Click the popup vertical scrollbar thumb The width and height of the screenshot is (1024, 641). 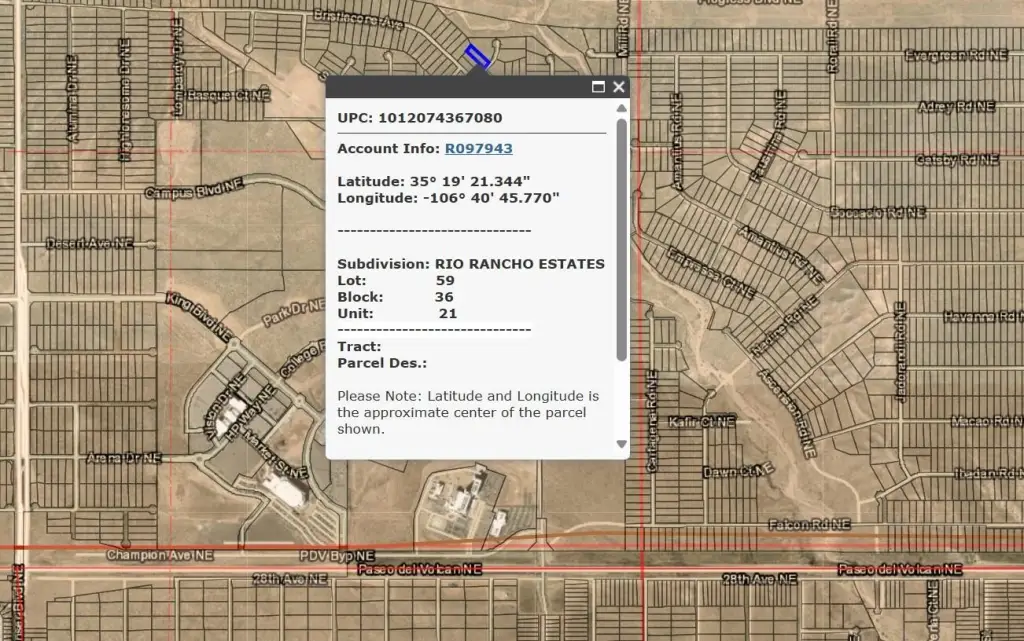tap(621, 240)
